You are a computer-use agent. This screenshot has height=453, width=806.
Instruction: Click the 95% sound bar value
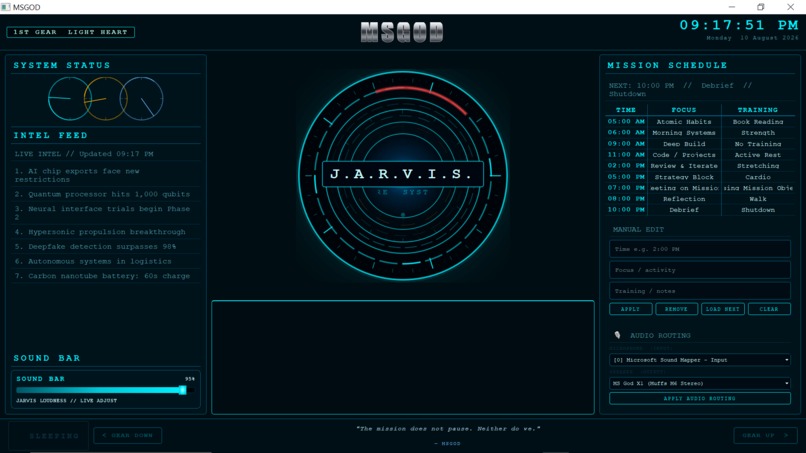190,379
